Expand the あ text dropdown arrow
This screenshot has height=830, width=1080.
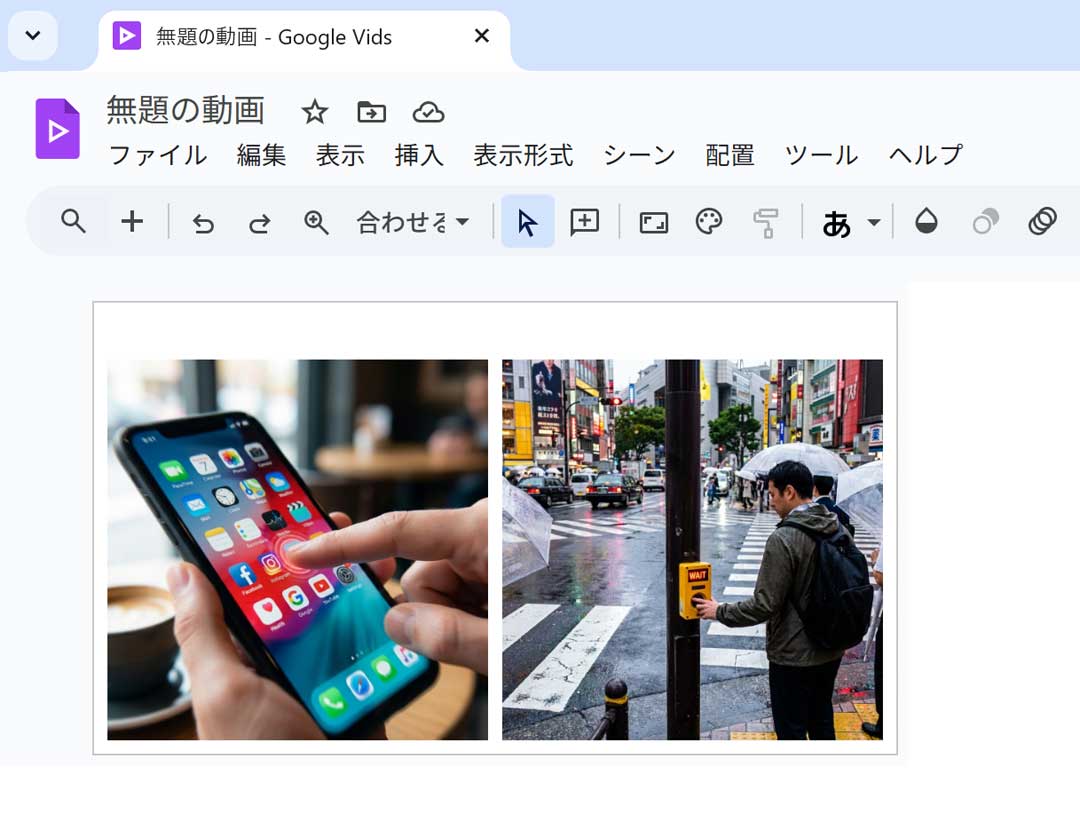873,222
